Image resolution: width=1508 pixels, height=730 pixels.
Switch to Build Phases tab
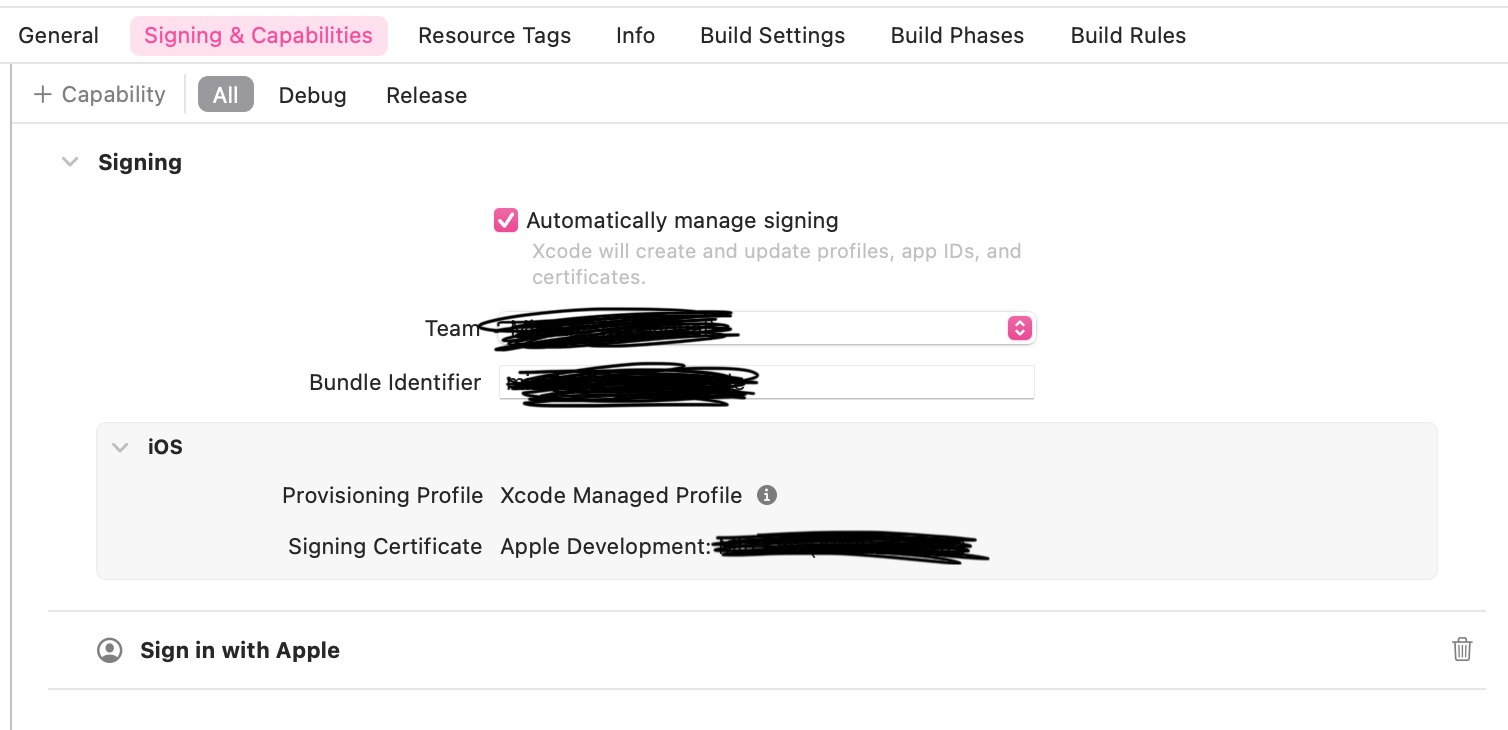[x=957, y=36]
